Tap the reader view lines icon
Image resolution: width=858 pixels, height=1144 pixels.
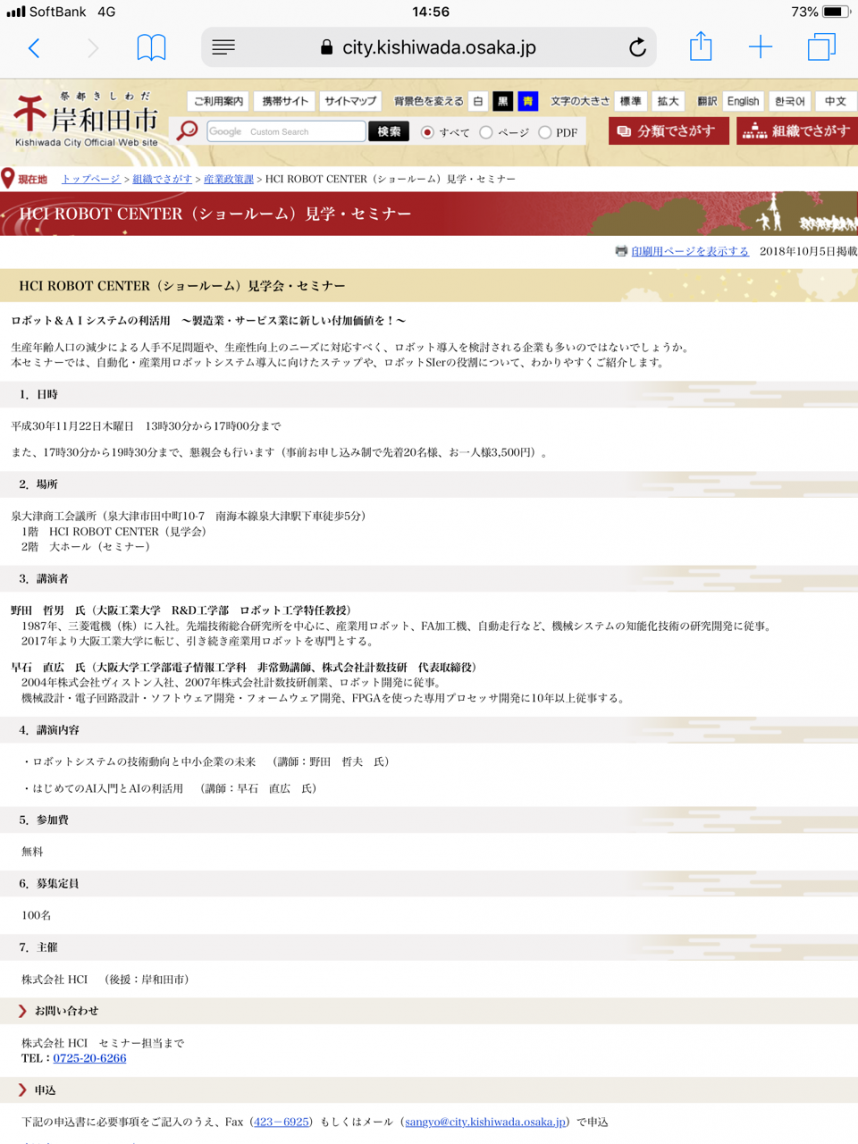(x=223, y=47)
